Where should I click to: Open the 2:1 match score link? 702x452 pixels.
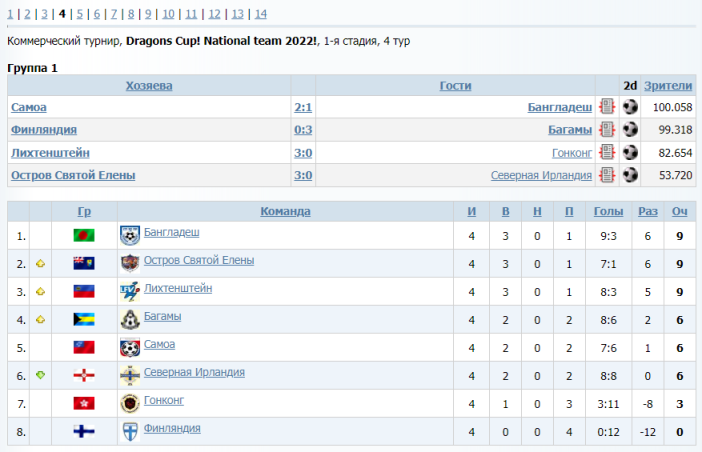click(303, 107)
